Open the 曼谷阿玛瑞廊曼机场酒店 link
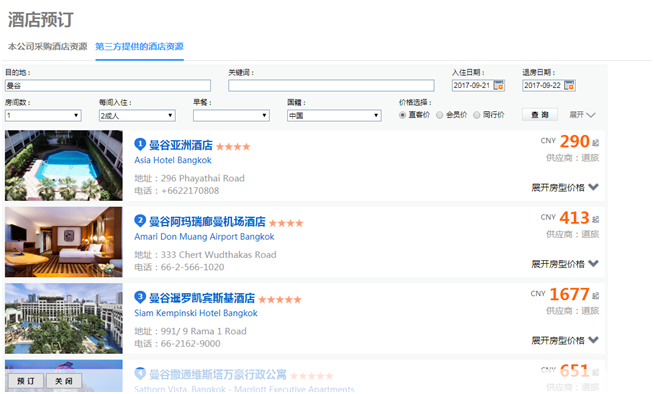The height and width of the screenshot is (394, 654). (x=207, y=221)
